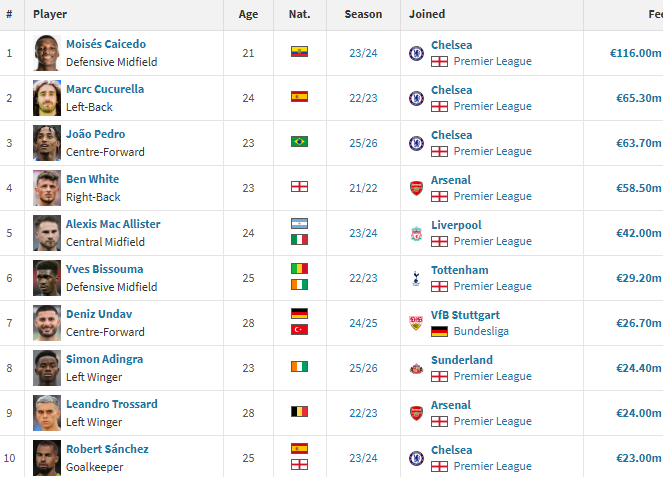Click Chelsea crest in Moisés Caicedo row
Viewport: 663px width, 477px height.
416,53
